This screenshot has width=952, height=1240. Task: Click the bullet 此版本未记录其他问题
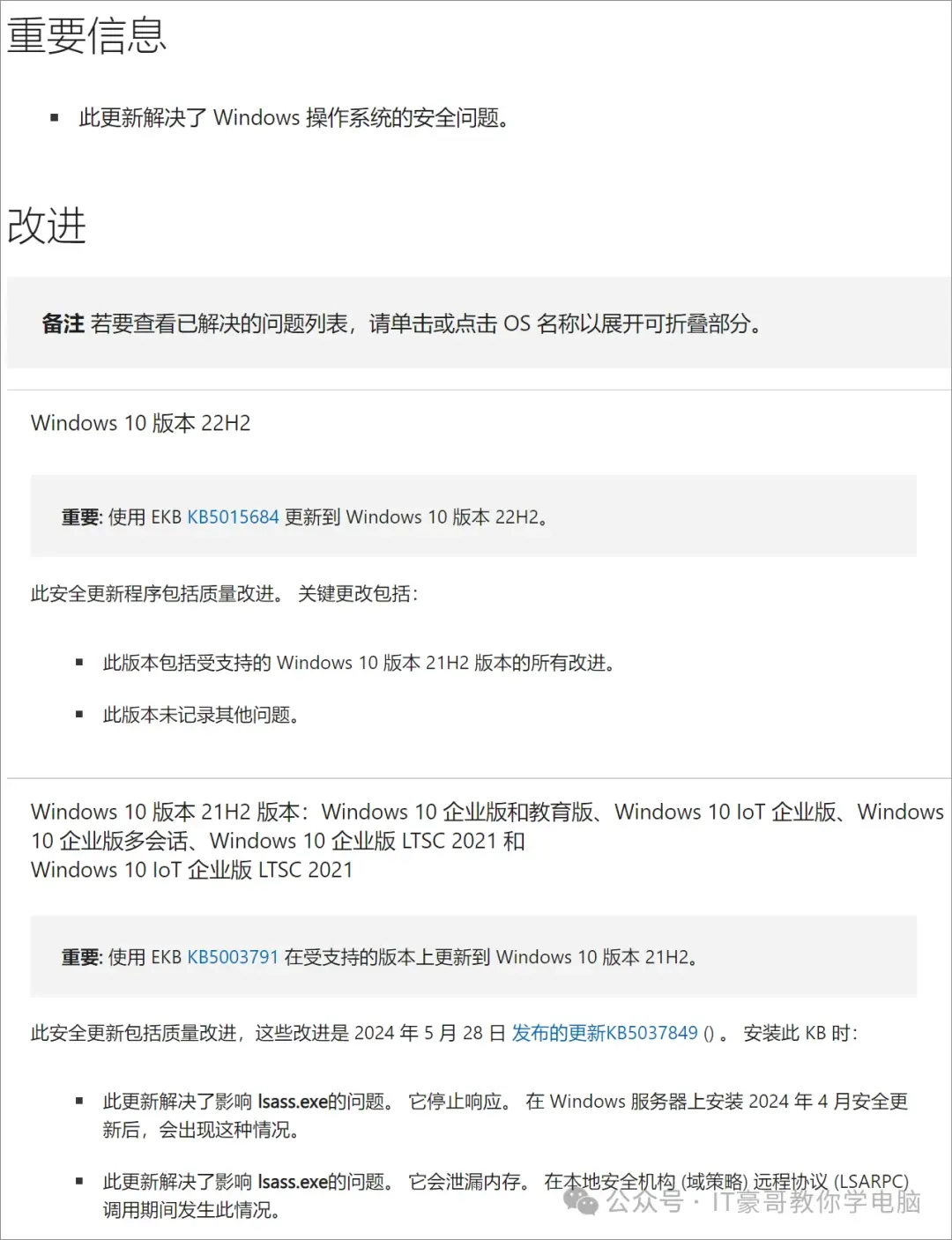pos(201,715)
